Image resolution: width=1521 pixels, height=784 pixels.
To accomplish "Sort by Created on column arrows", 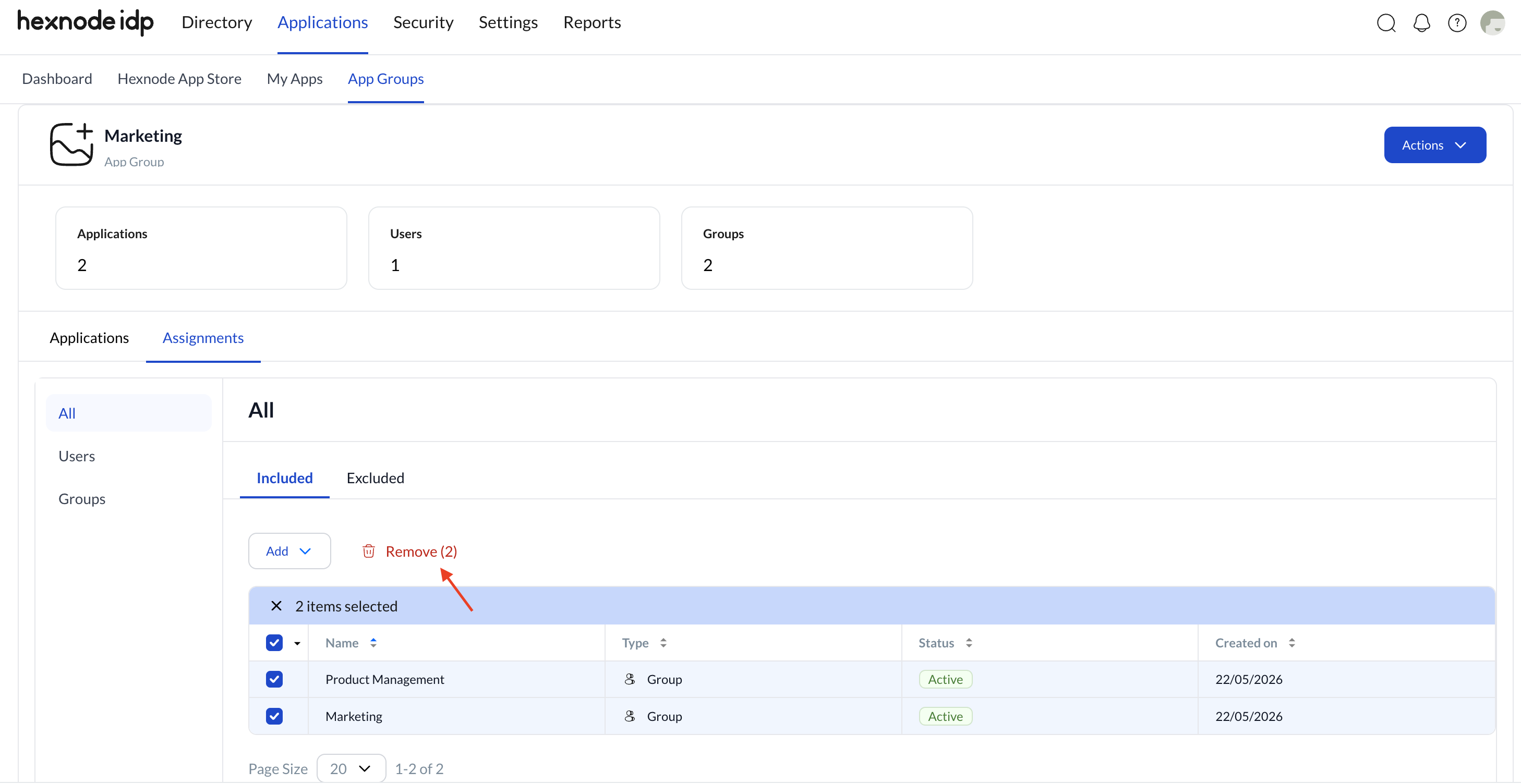I will point(1292,642).
